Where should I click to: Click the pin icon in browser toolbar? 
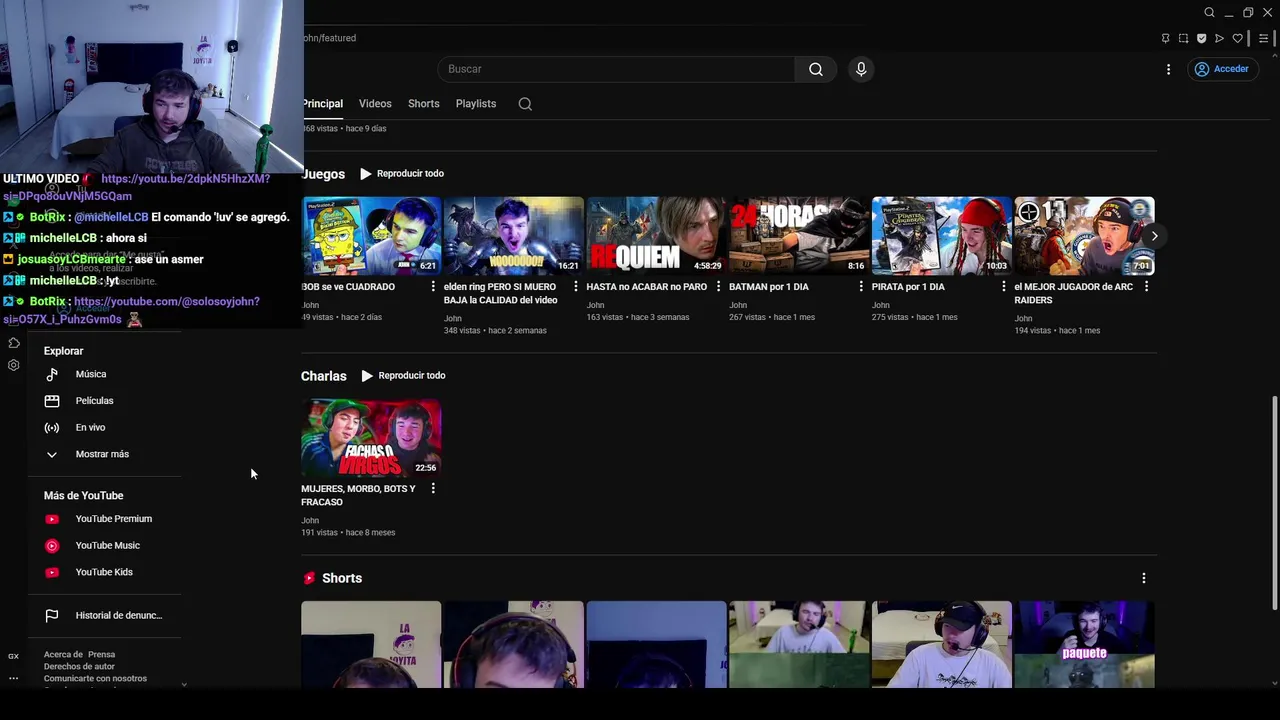click(1165, 39)
